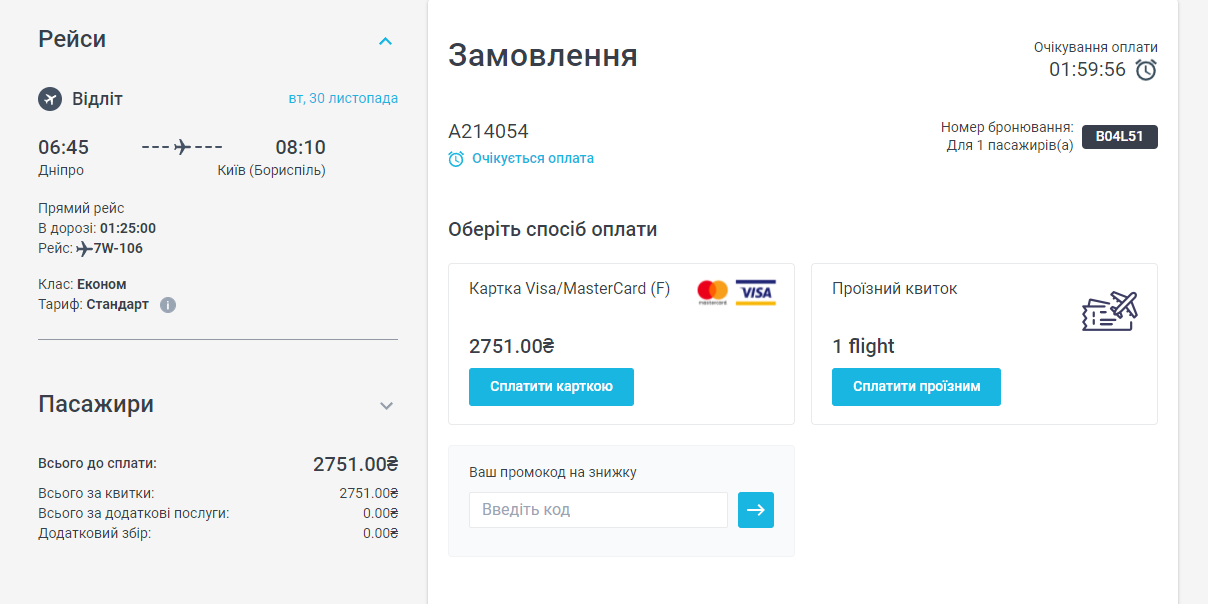
Task: Click the awaiting payment status clock icon
Action: click(x=456, y=159)
